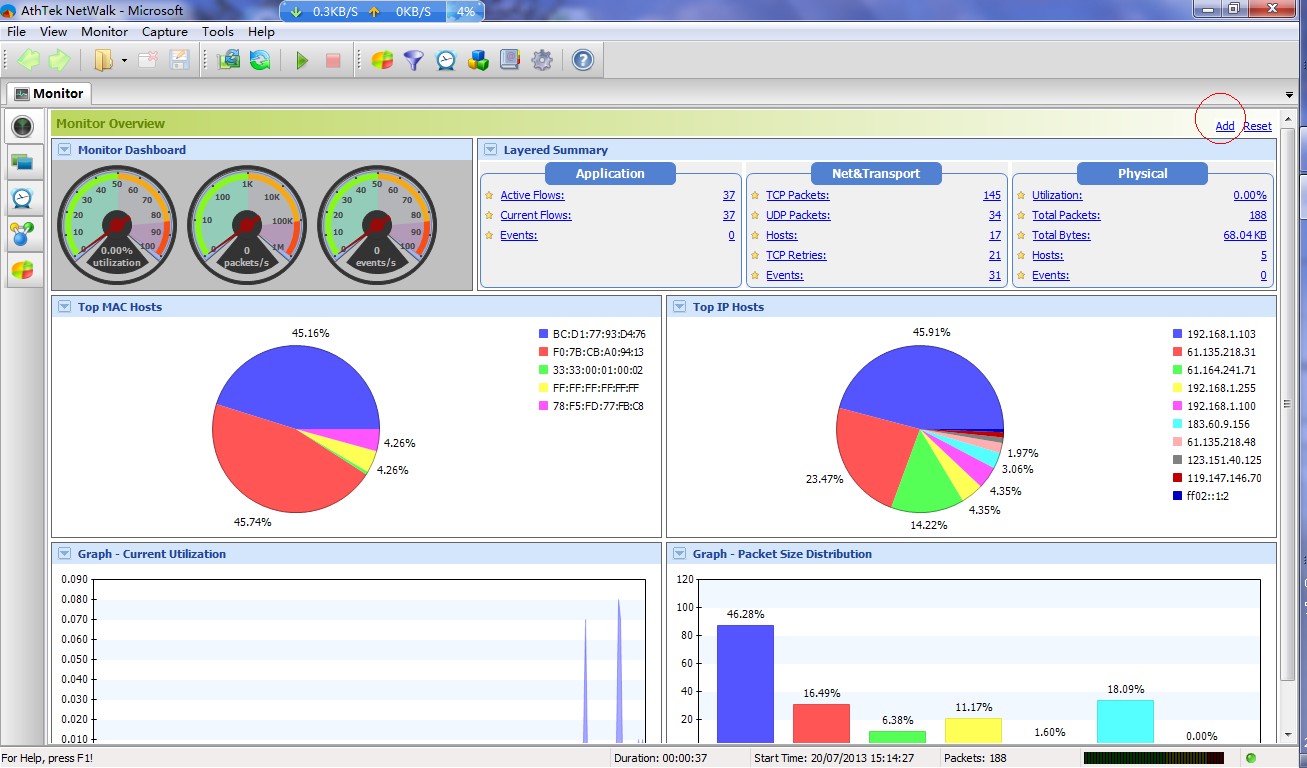This screenshot has height=768, width=1307.
Task: Click the utilization gauge in dashboard
Action: 117,225
